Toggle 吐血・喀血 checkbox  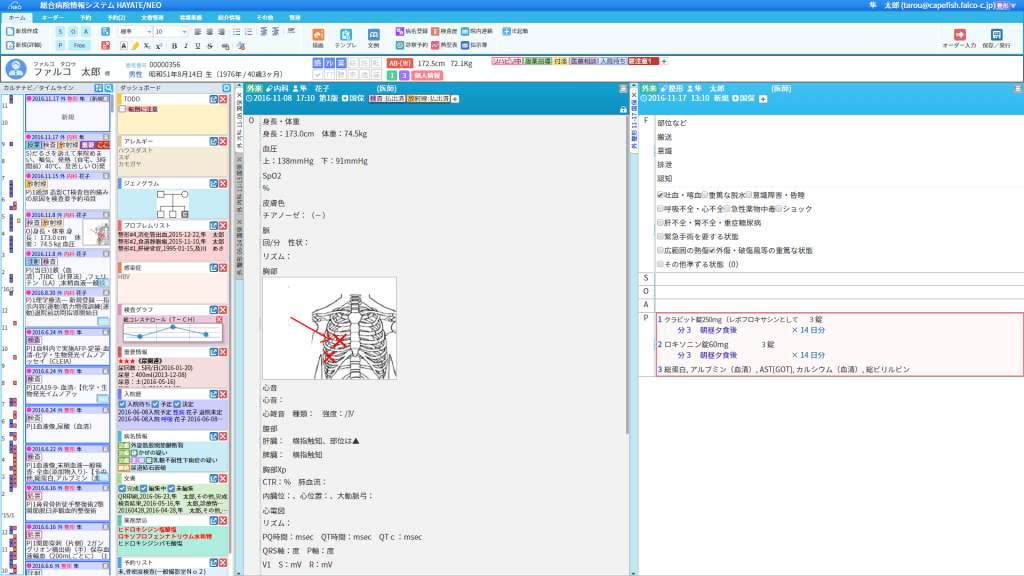660,195
